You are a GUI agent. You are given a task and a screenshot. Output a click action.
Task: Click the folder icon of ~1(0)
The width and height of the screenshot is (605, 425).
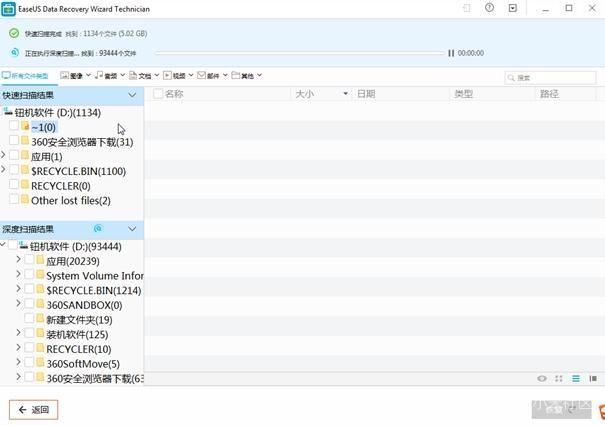coord(25,126)
